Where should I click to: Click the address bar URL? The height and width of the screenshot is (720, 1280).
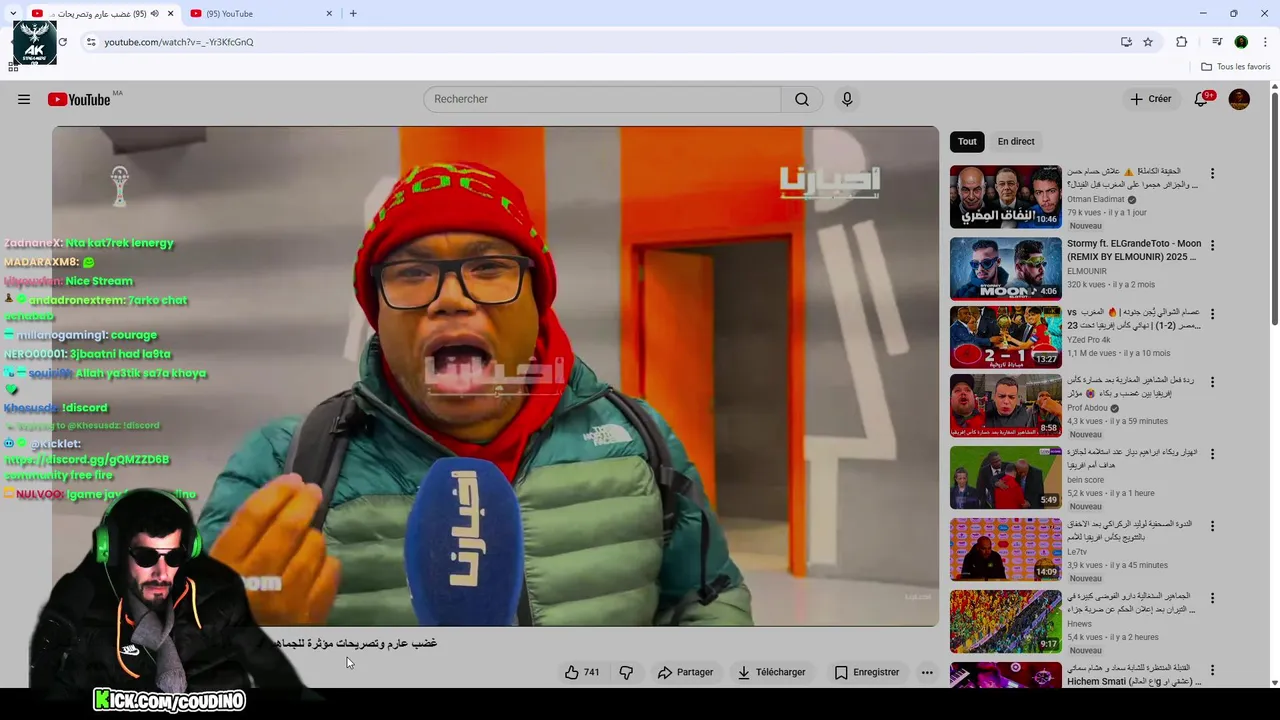179,42
